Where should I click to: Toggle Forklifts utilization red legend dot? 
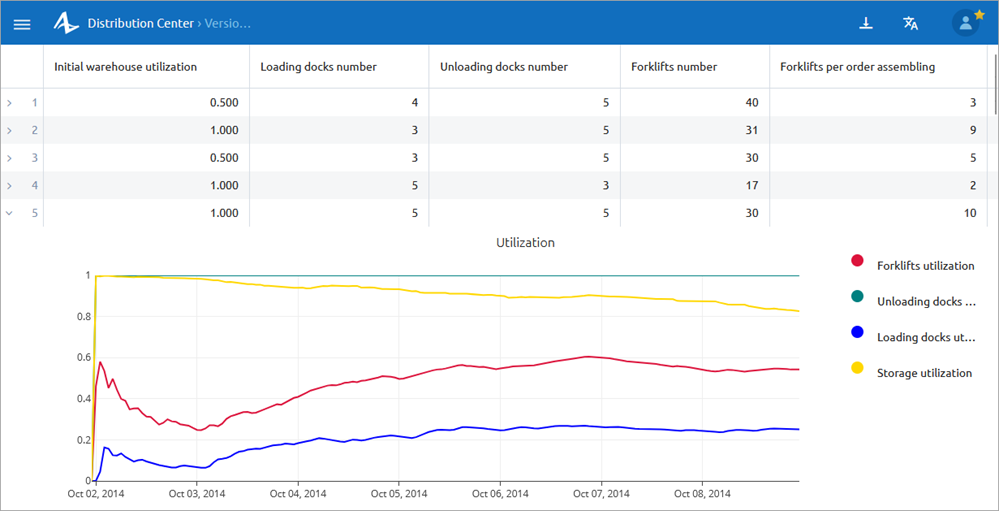[x=857, y=260]
